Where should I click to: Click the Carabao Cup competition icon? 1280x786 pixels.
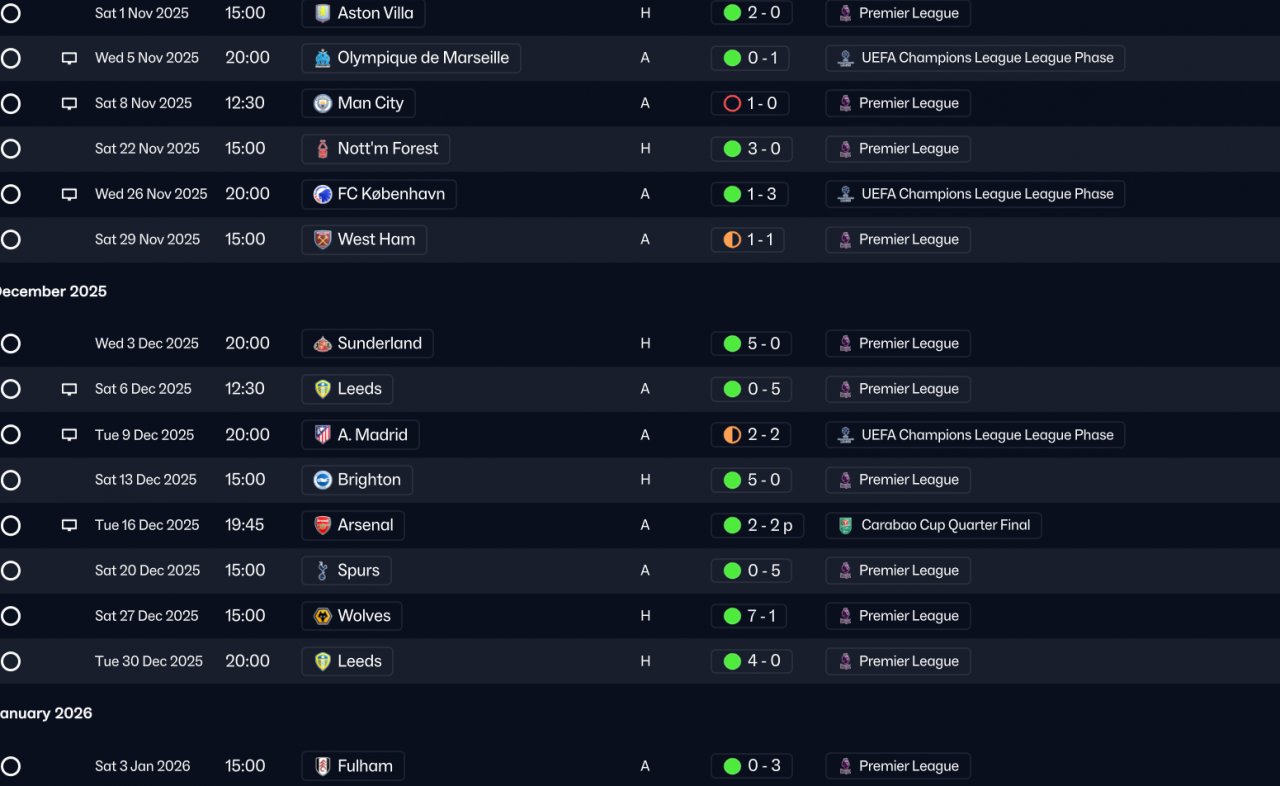[x=845, y=525]
